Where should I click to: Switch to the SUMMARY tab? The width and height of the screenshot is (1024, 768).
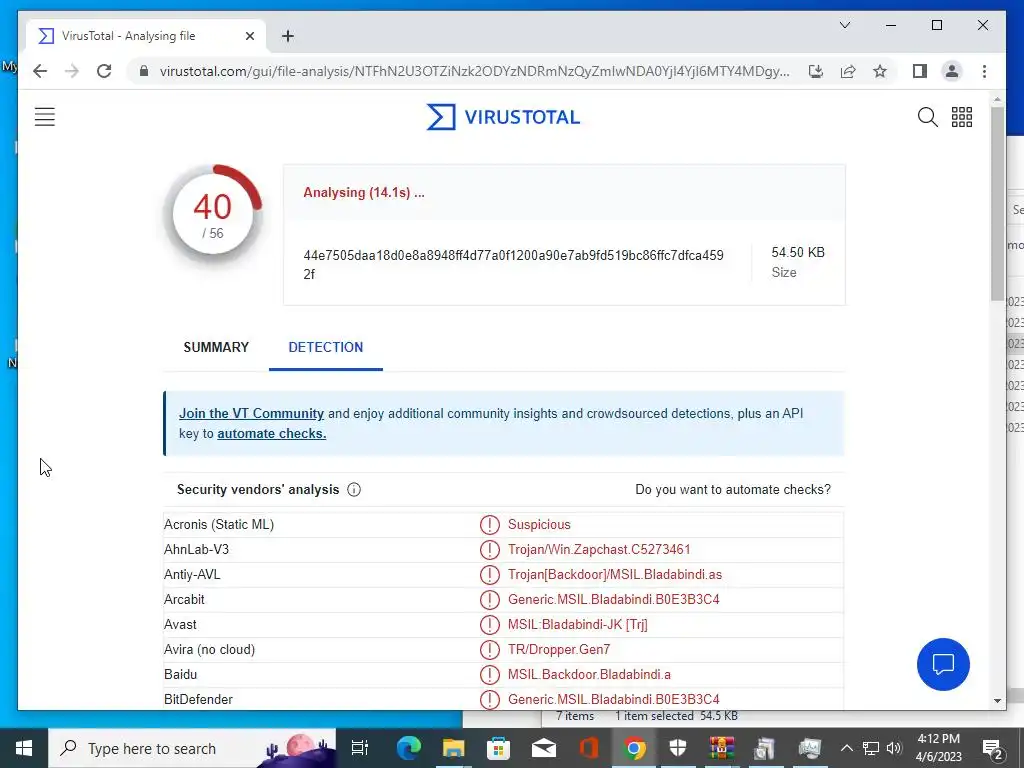pos(216,347)
